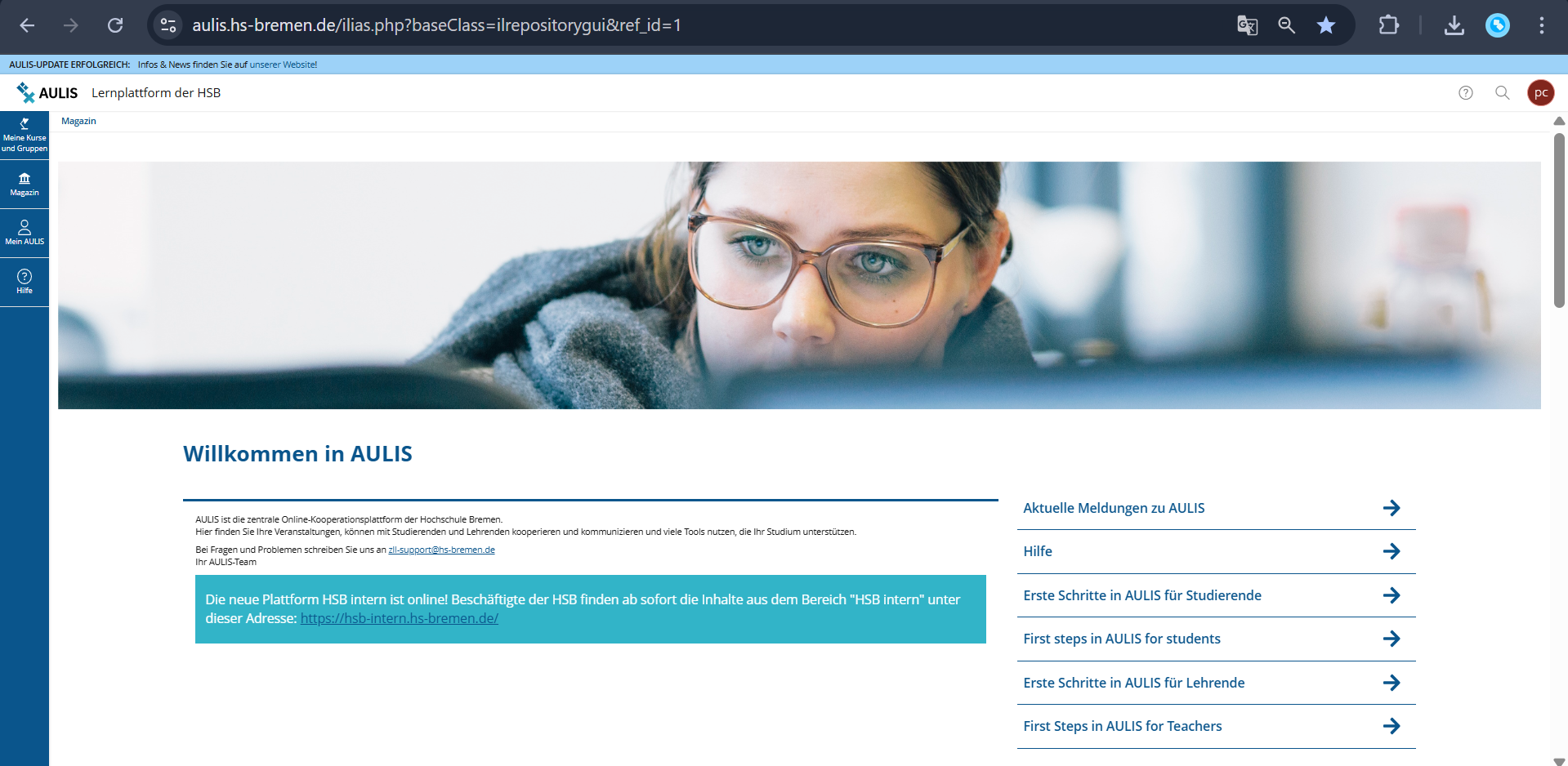Open "Meine Kurse und Gruppen" sidebar icon
This screenshot has height=766, width=1568.
(25, 135)
